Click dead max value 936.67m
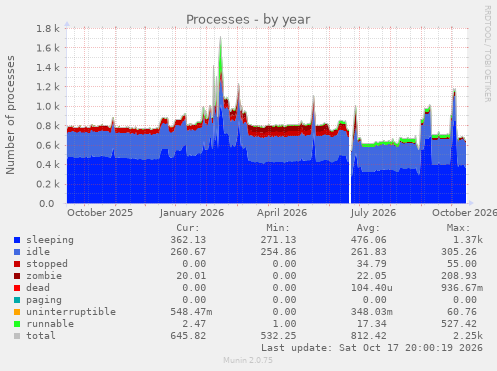497x371 pixels. [462, 288]
